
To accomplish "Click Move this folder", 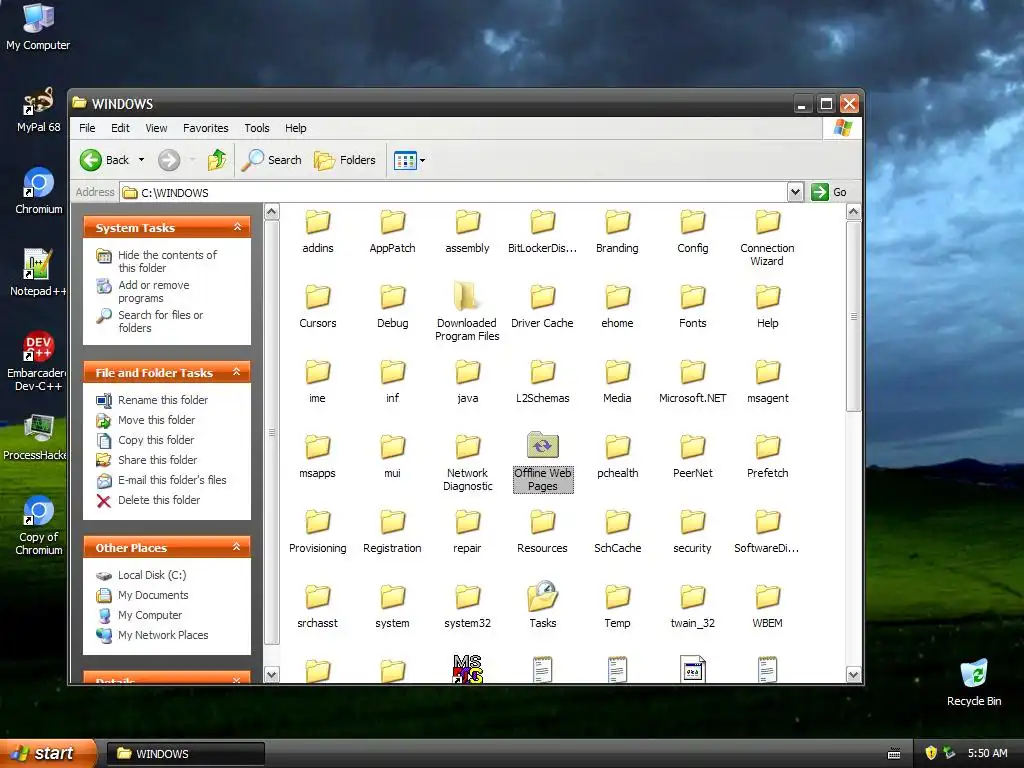I will (146, 420).
